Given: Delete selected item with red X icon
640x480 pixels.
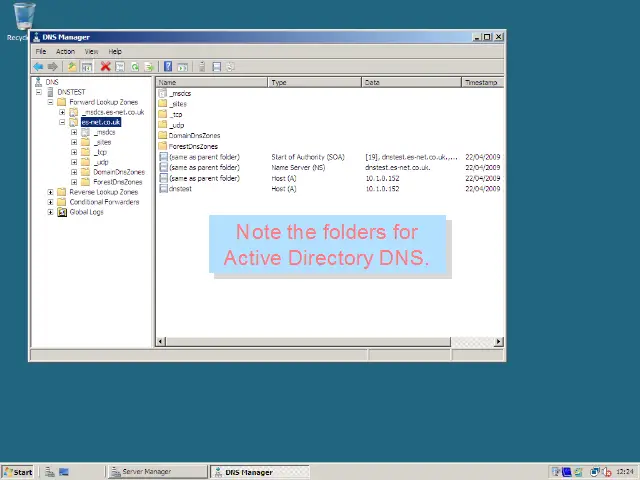Looking at the screenshot, I should (106, 67).
